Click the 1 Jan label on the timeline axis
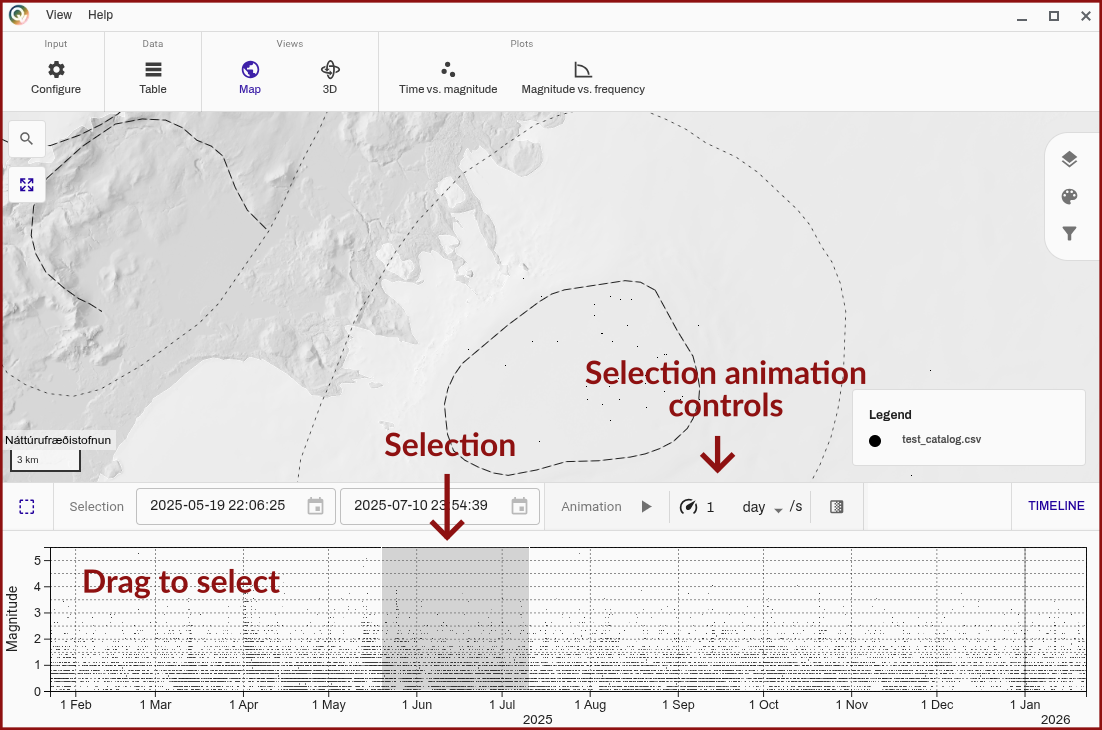 click(1025, 705)
